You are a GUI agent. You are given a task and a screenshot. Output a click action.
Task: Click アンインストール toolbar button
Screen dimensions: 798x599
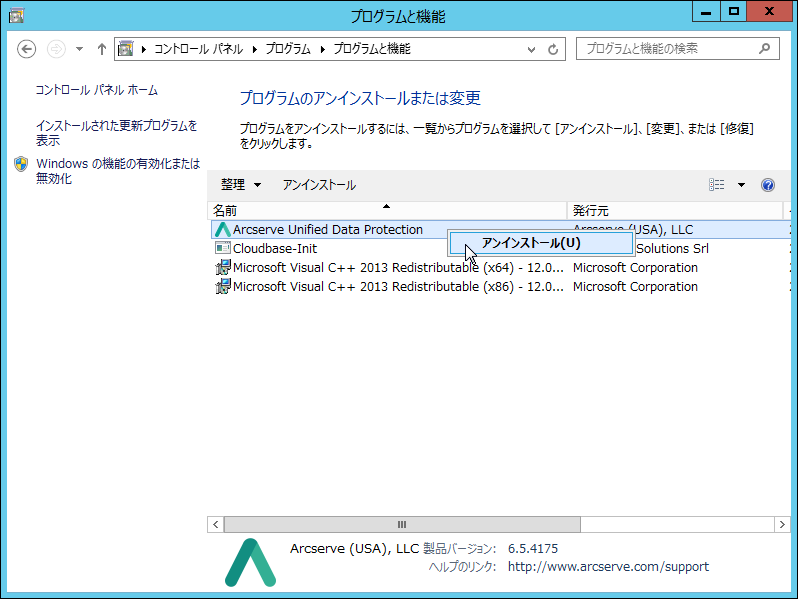coord(319,185)
